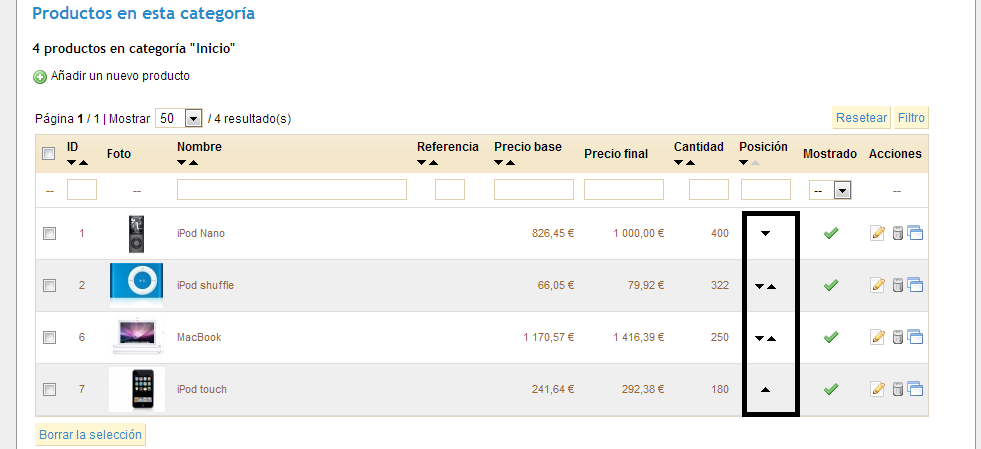Check the iPod Nano row checkbox
Screen dimensions: 981x449
[x=49, y=234]
